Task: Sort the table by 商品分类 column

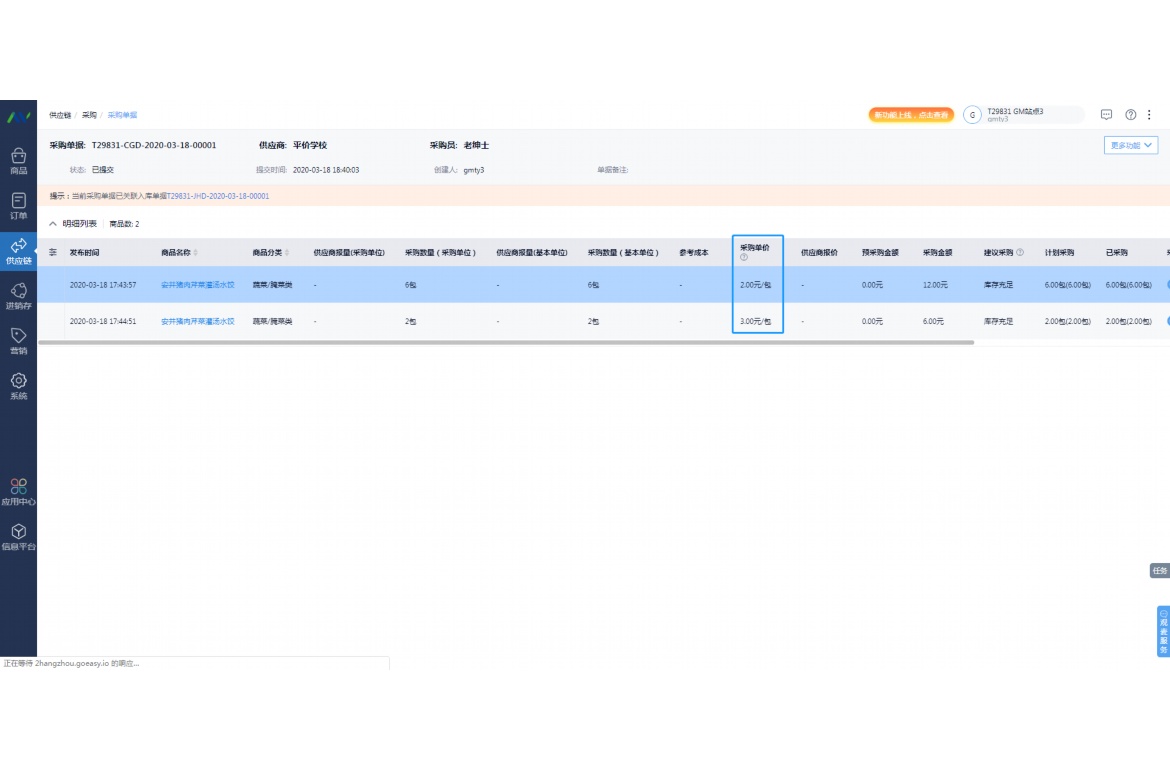Action: point(288,253)
